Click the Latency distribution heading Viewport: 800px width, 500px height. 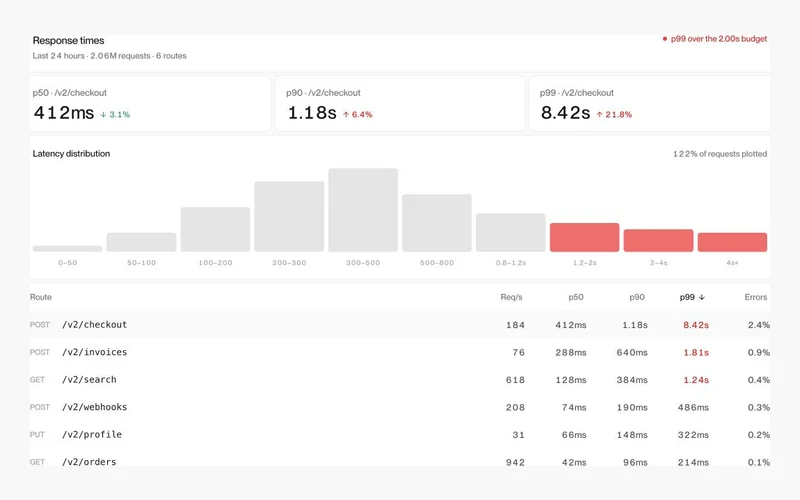[x=71, y=154]
